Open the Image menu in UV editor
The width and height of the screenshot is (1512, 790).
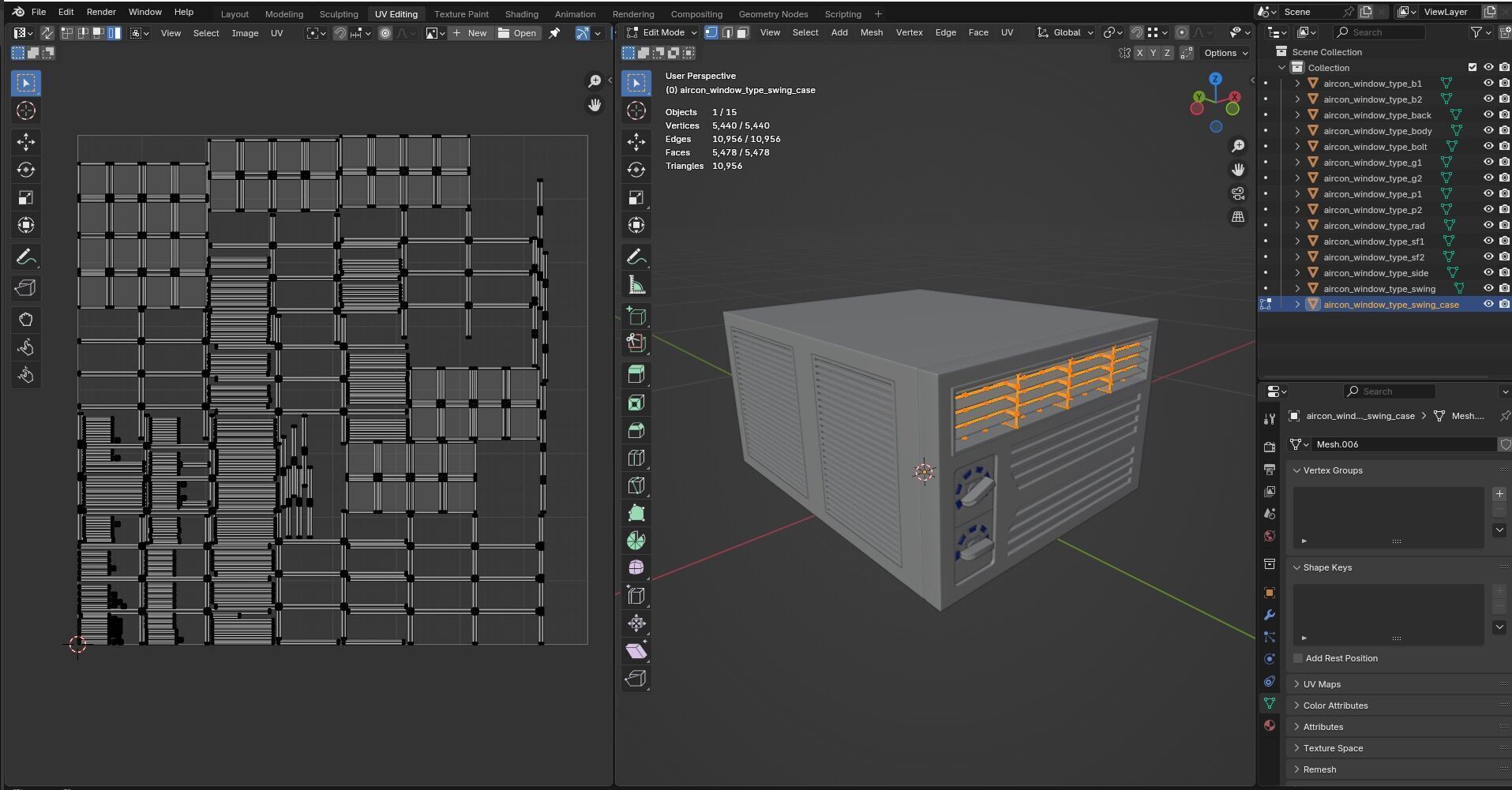click(x=245, y=33)
